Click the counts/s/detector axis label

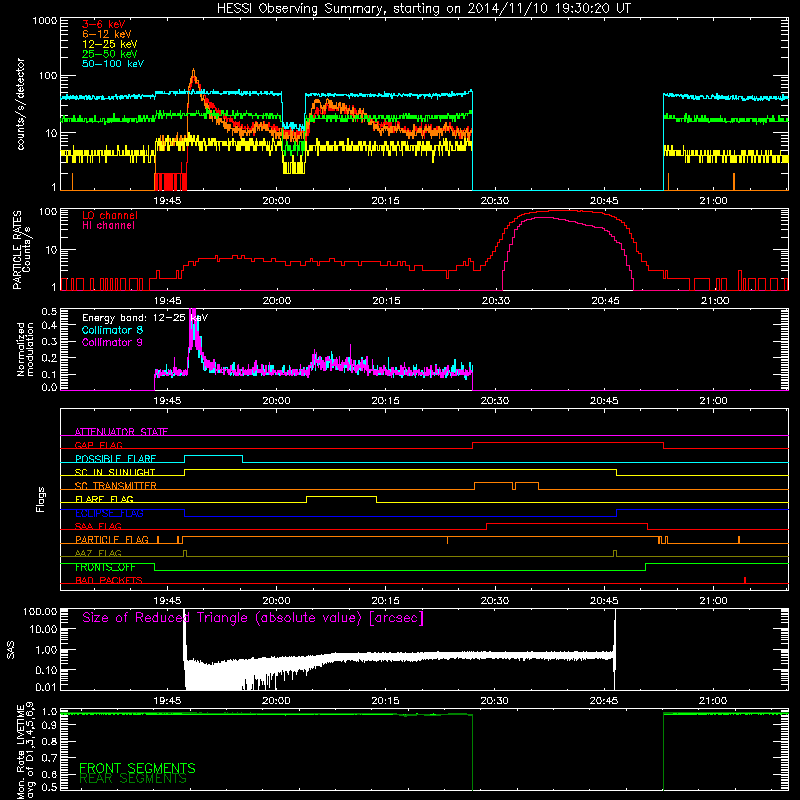point(21,104)
